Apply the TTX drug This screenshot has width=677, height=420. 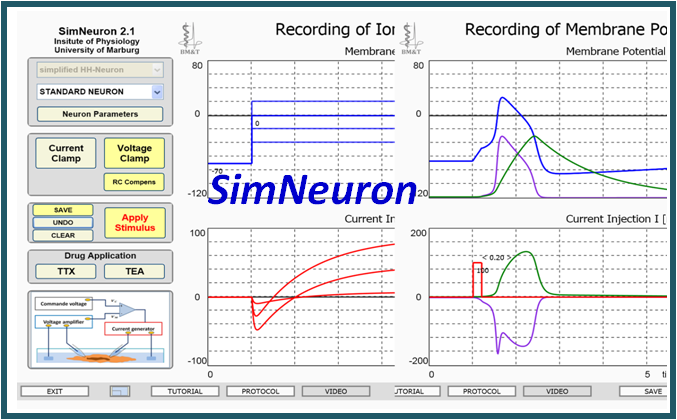click(66, 272)
